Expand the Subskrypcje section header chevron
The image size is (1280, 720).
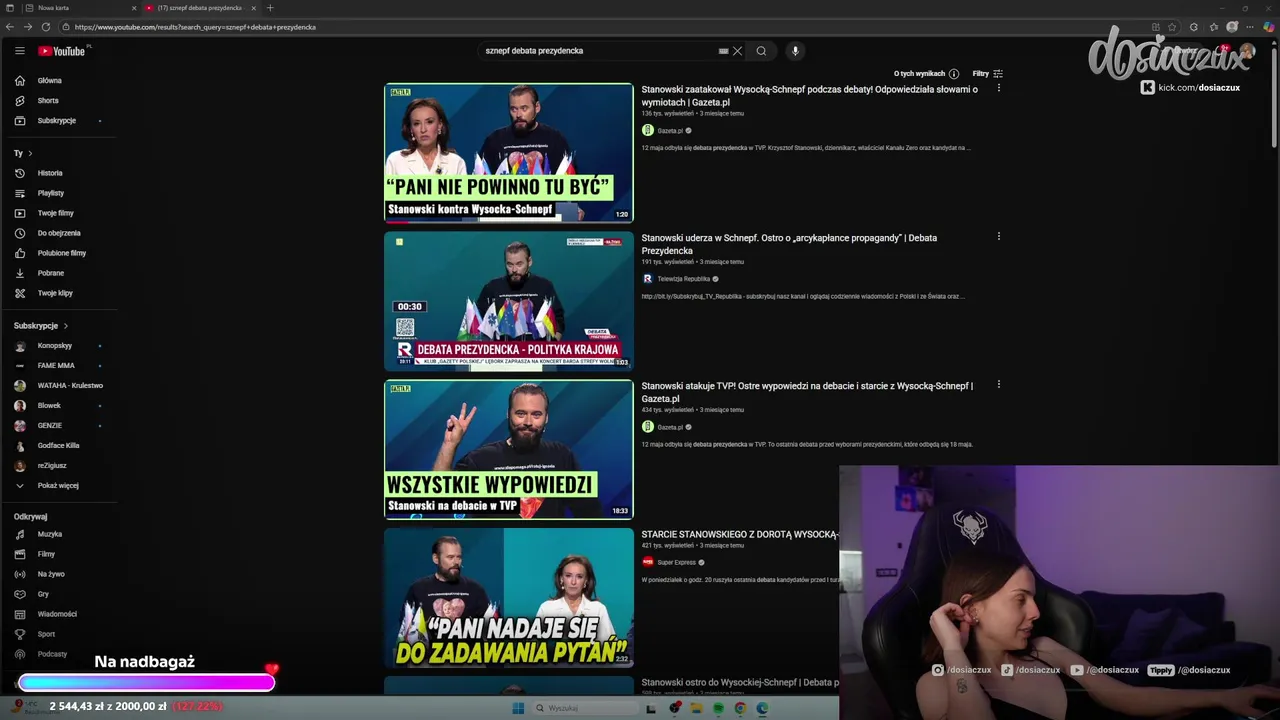pyautogui.click(x=66, y=326)
